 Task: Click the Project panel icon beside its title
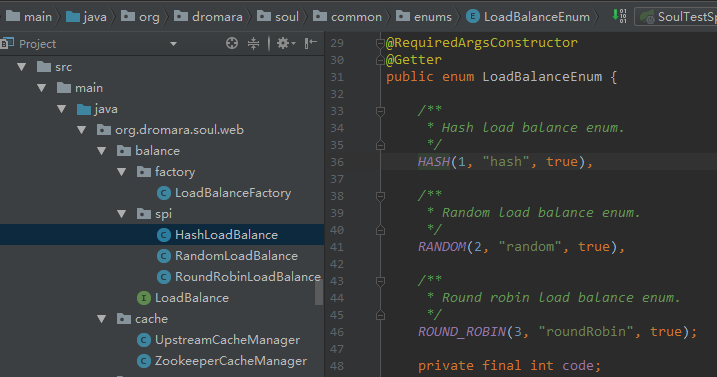7,43
